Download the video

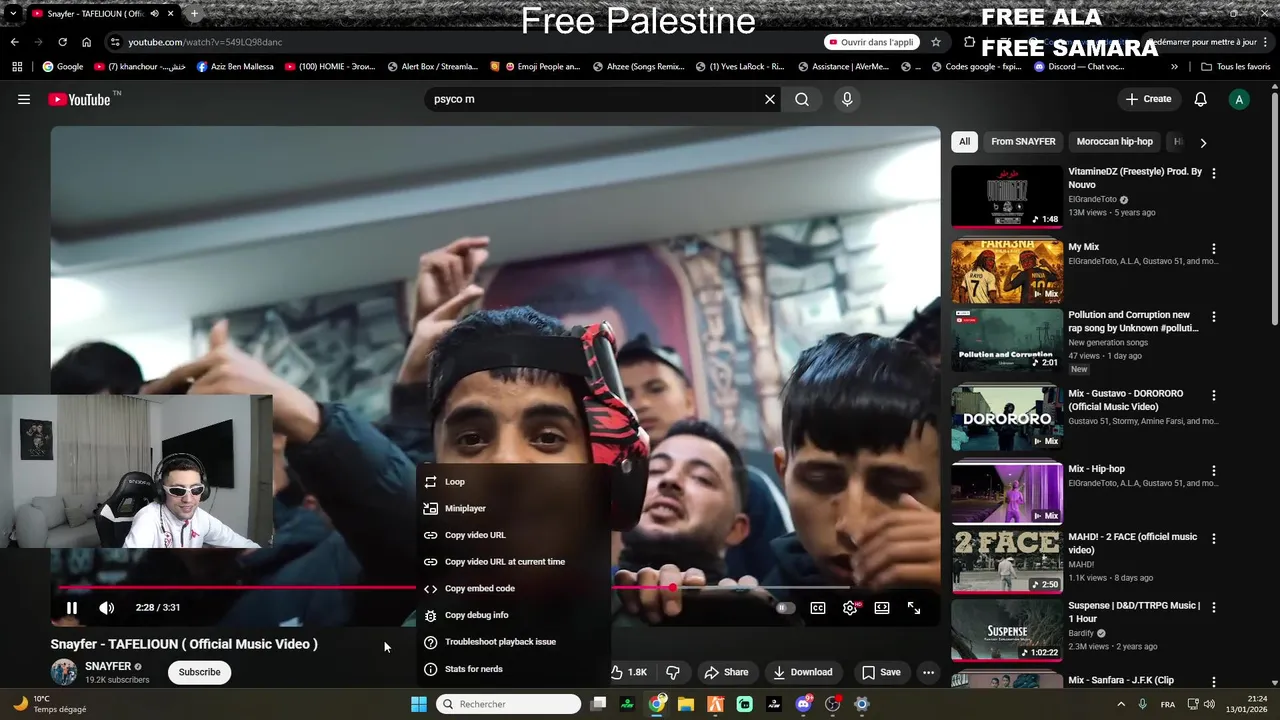tap(803, 672)
